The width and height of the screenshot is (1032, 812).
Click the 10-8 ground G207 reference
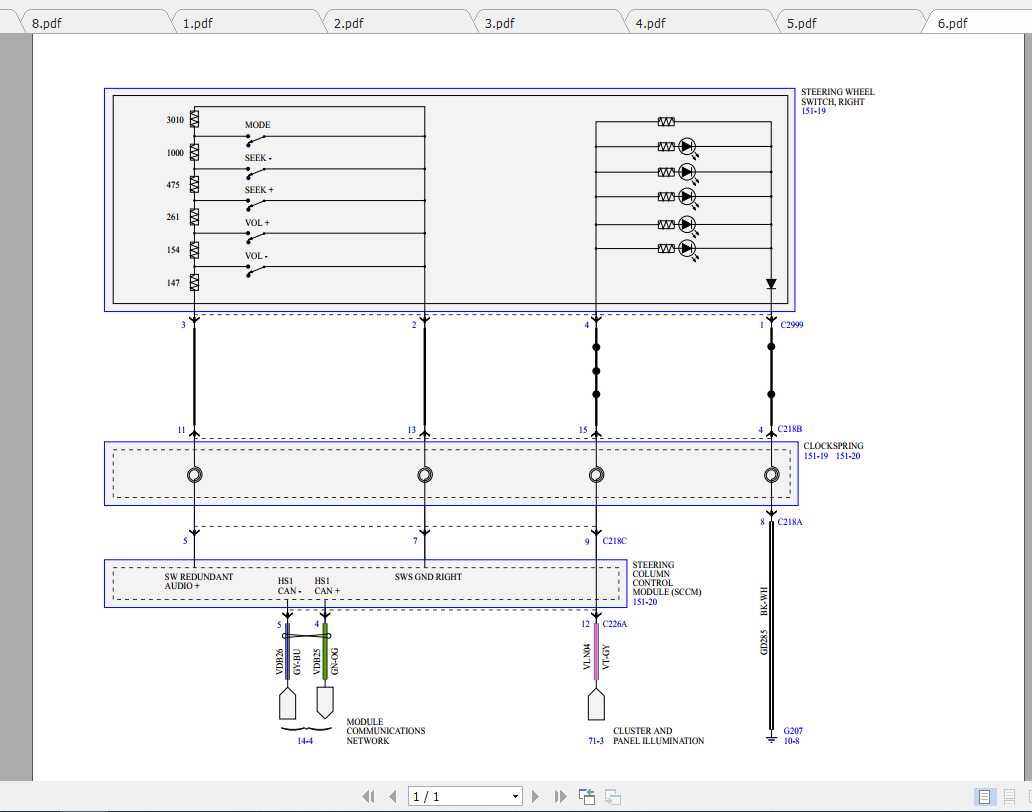click(x=792, y=741)
